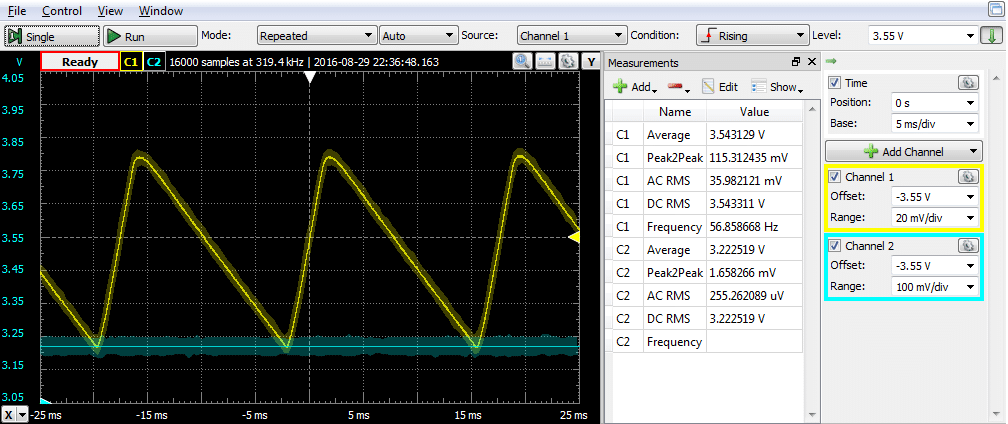Toggle the C2 channel label in plot header
This screenshot has height=424, width=1008.
154,62
